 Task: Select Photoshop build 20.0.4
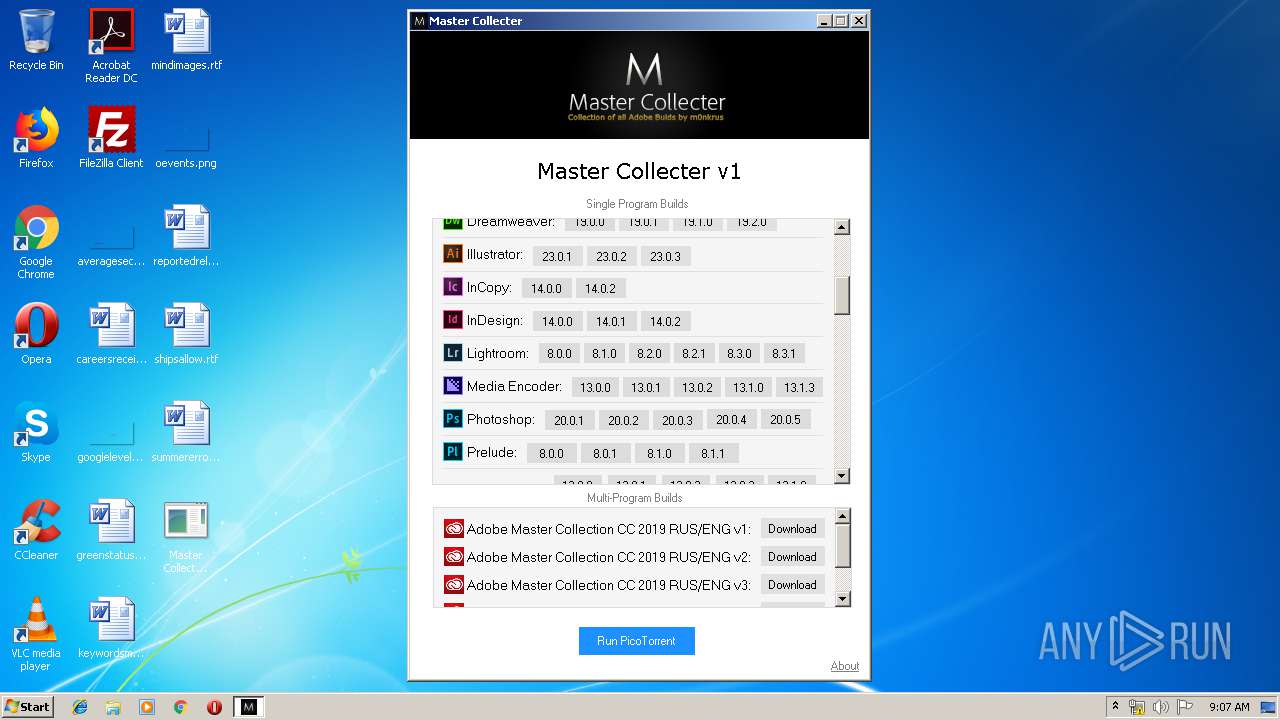[731, 420]
